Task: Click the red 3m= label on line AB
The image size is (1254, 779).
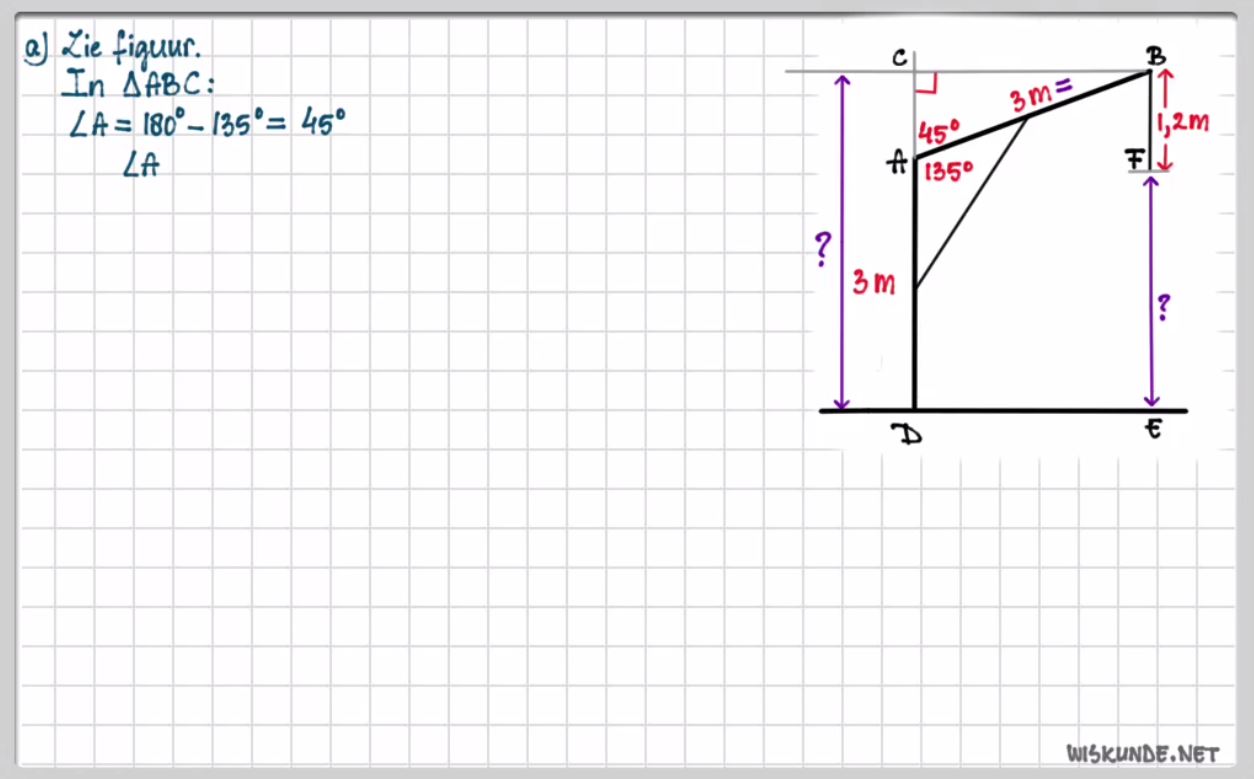Action: (1040, 95)
